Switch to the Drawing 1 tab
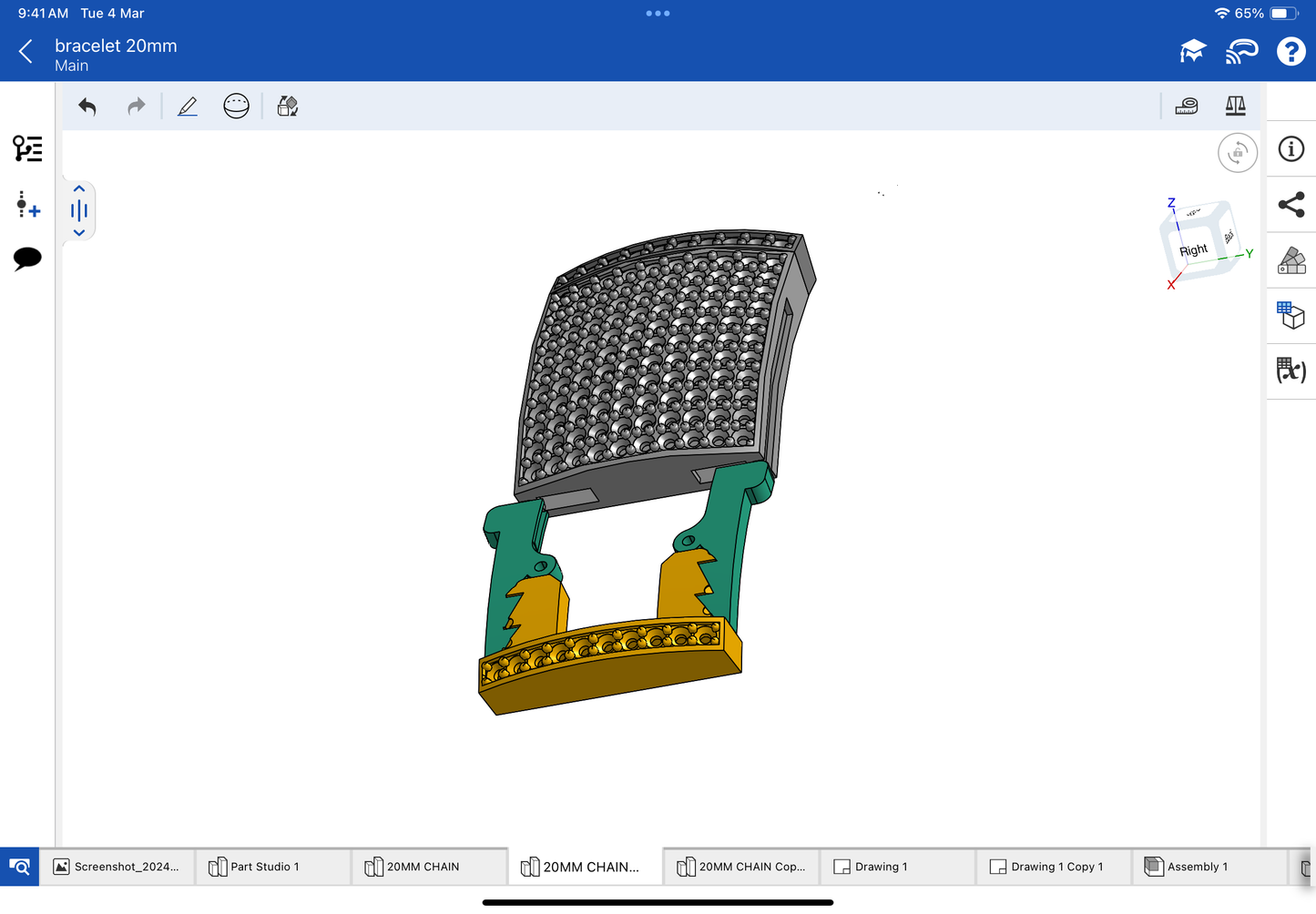 pyautogui.click(x=880, y=867)
